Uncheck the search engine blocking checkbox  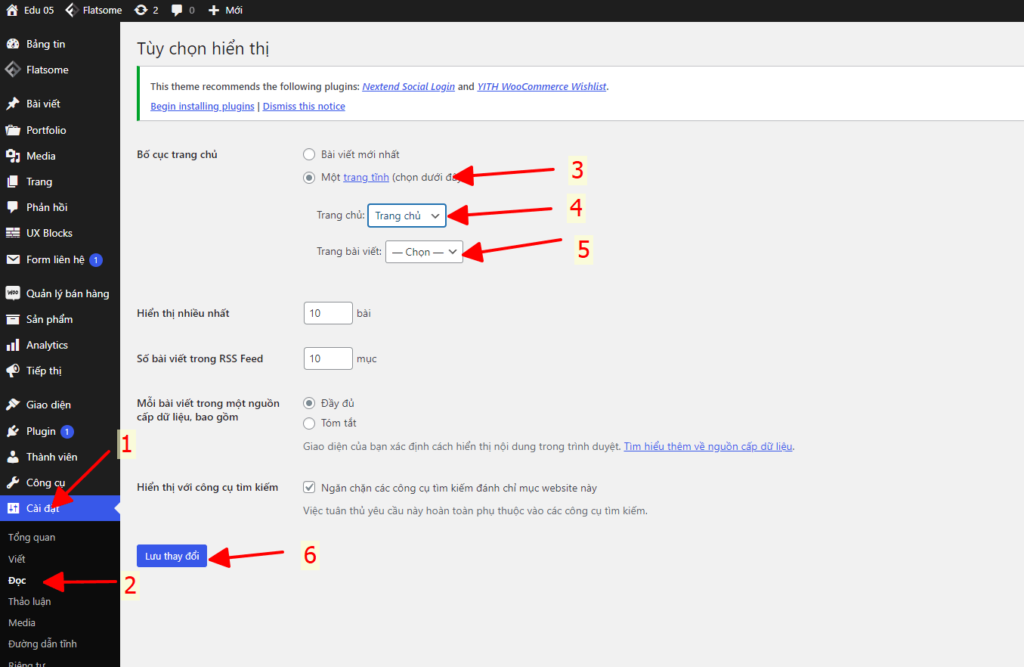point(309,488)
